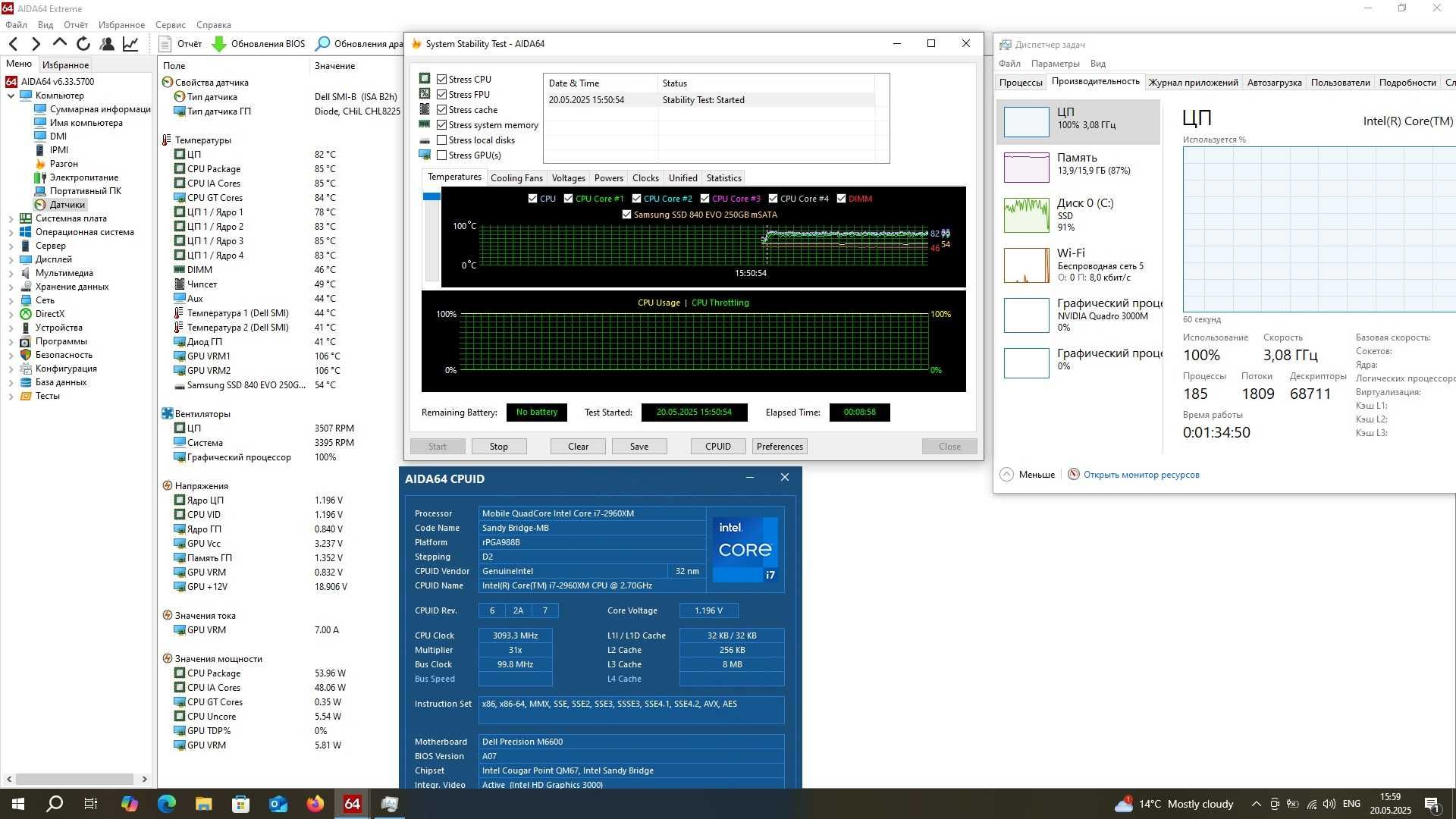1456x819 pixels.
Task: Expand the Сервер tree node
Action: [11, 246]
